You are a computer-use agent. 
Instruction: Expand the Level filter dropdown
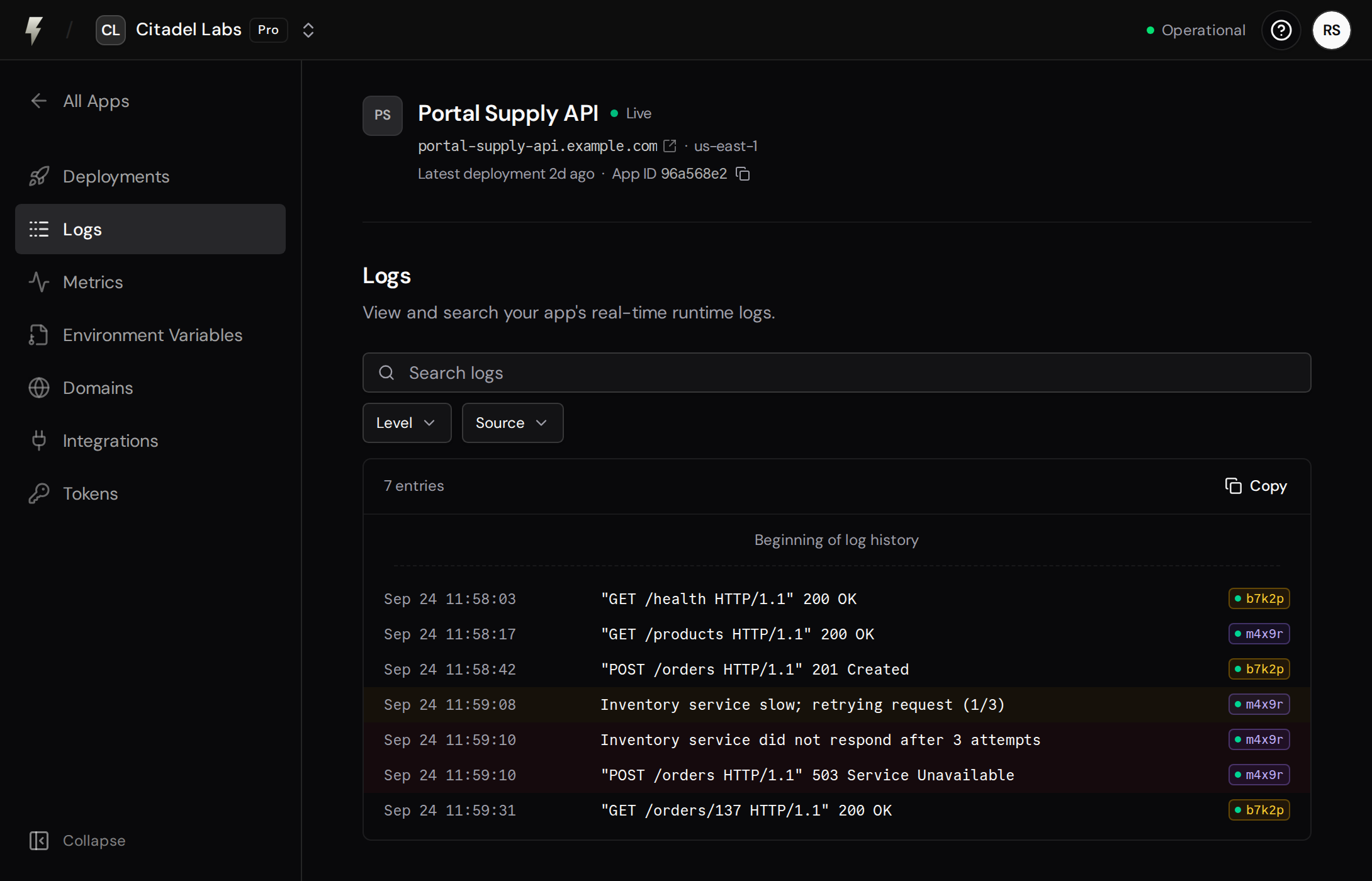[x=407, y=423]
